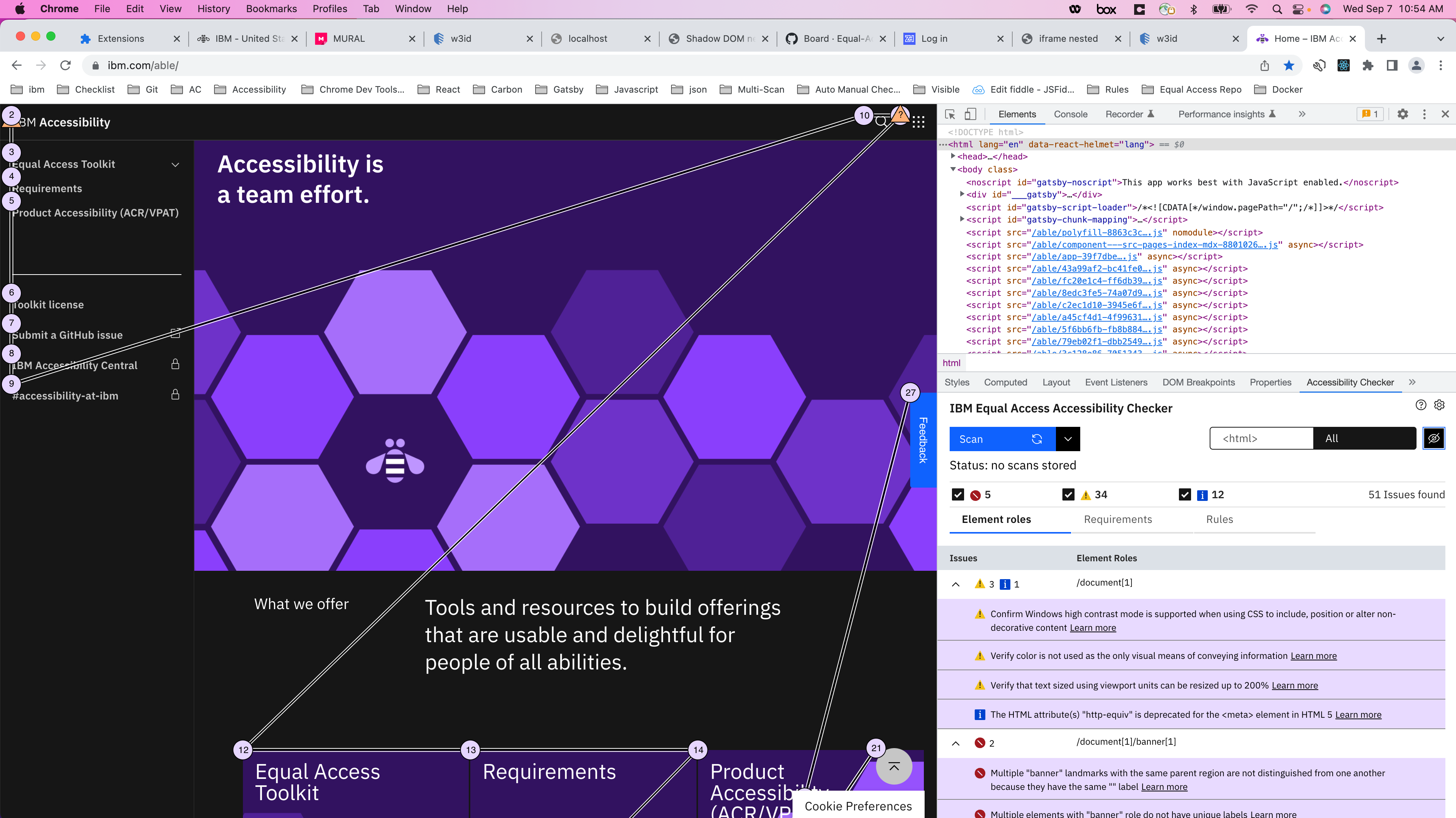This screenshot has height=818, width=1456.
Task: Open the Accessibility Checker settings gear
Action: point(1440,405)
